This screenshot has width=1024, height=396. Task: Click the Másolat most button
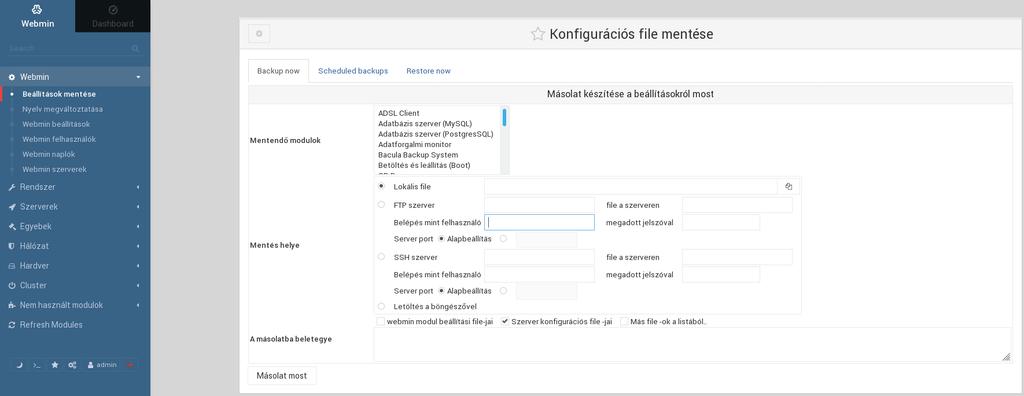click(x=282, y=376)
